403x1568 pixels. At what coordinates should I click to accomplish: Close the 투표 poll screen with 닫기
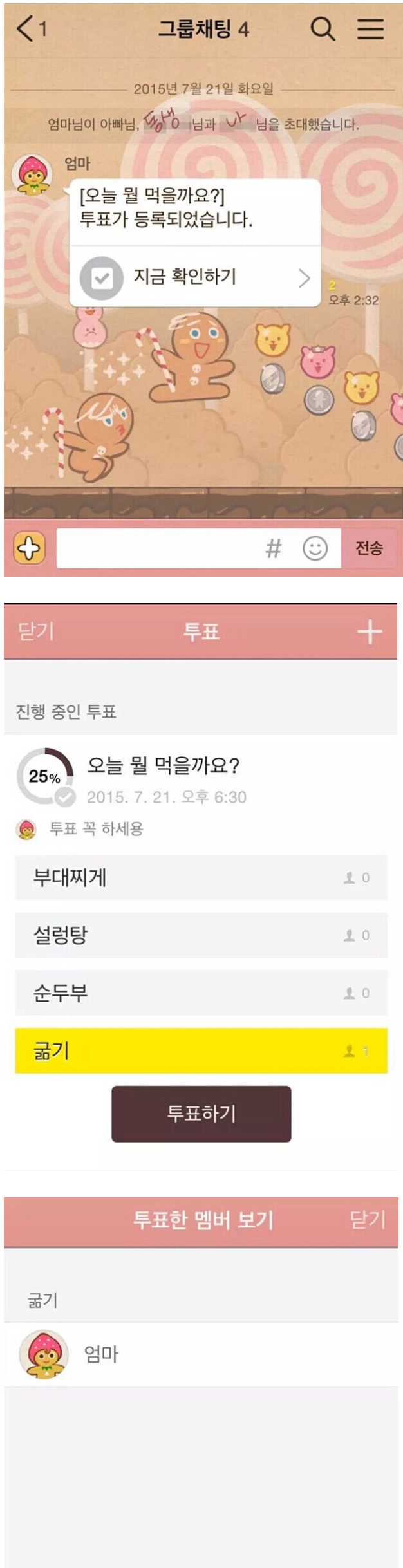[x=36, y=632]
